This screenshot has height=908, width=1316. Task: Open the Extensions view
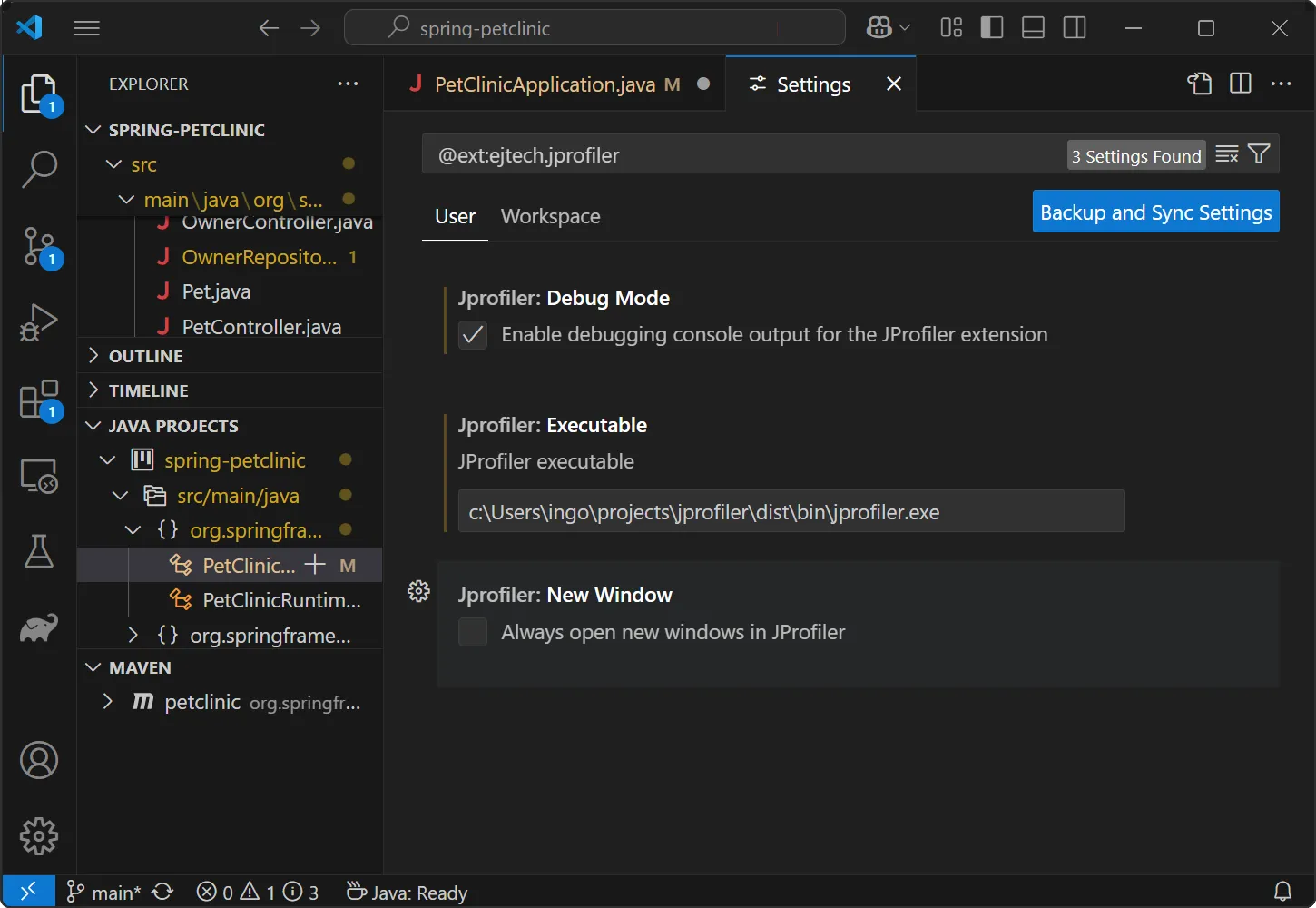(x=39, y=399)
